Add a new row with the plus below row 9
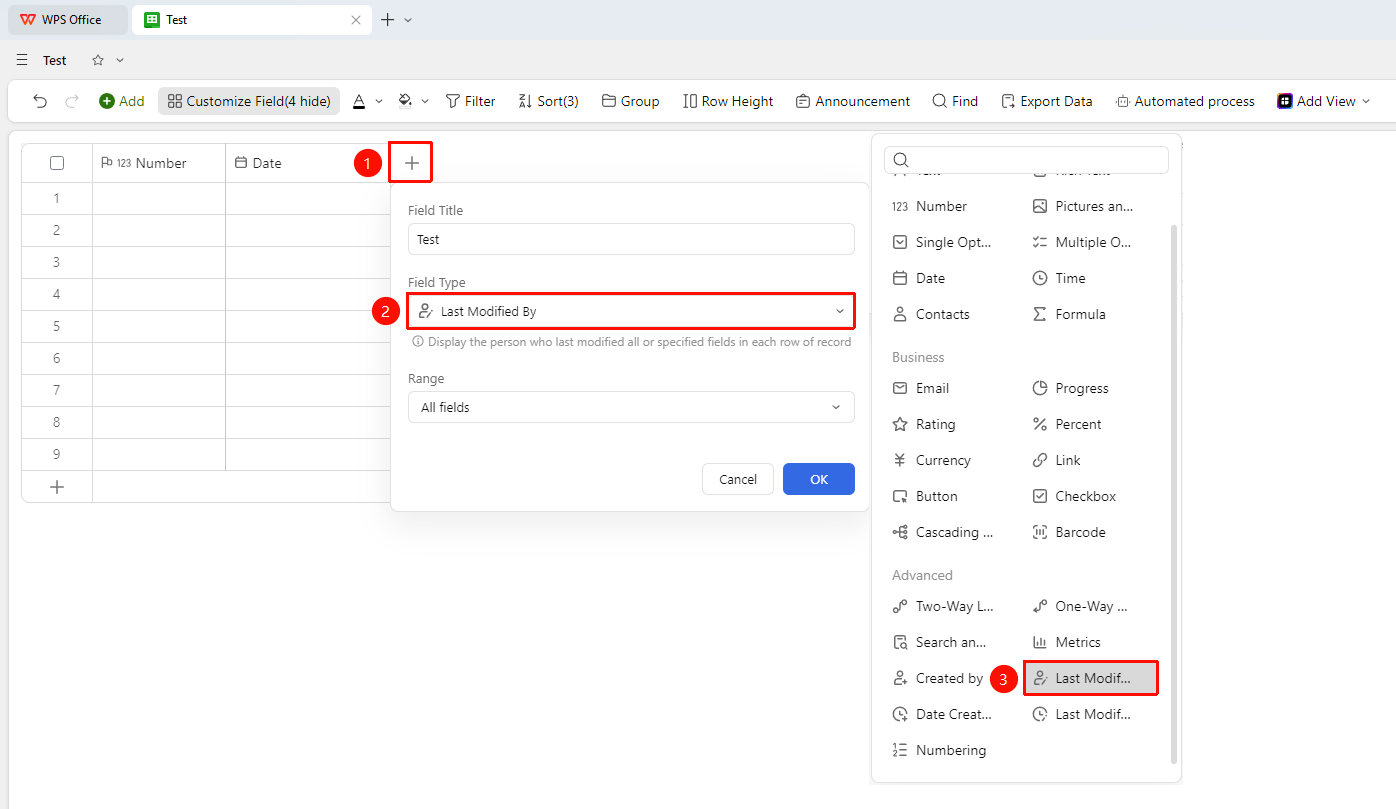The image size is (1396, 809). (57, 487)
